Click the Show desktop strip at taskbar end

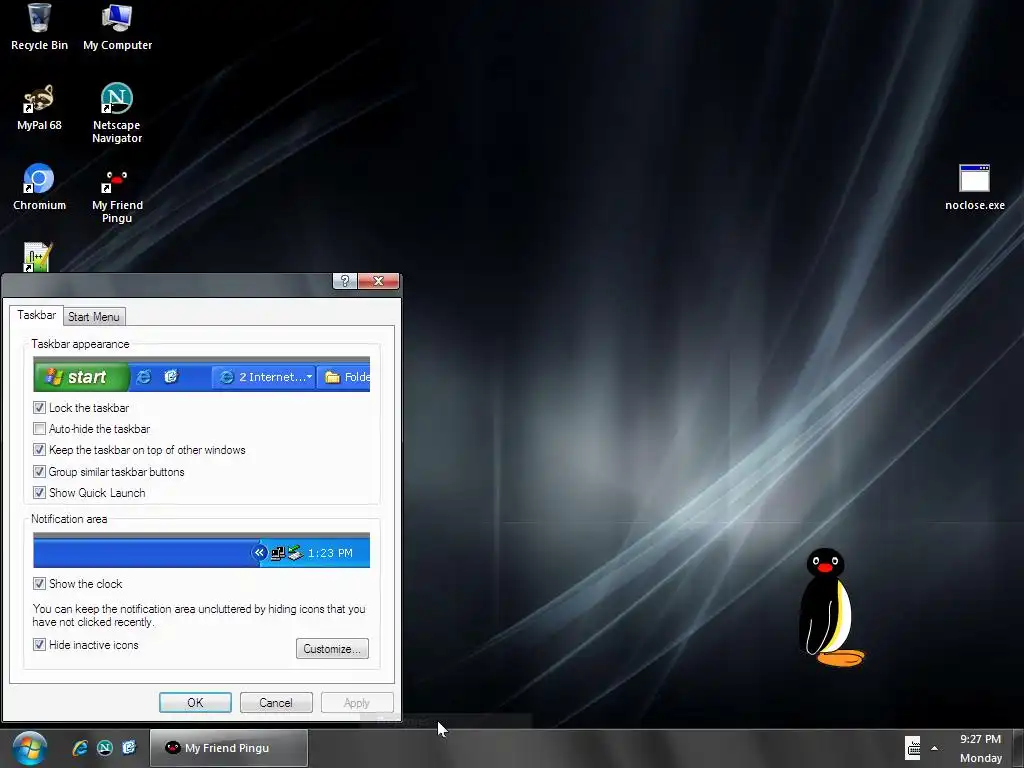(1018, 748)
